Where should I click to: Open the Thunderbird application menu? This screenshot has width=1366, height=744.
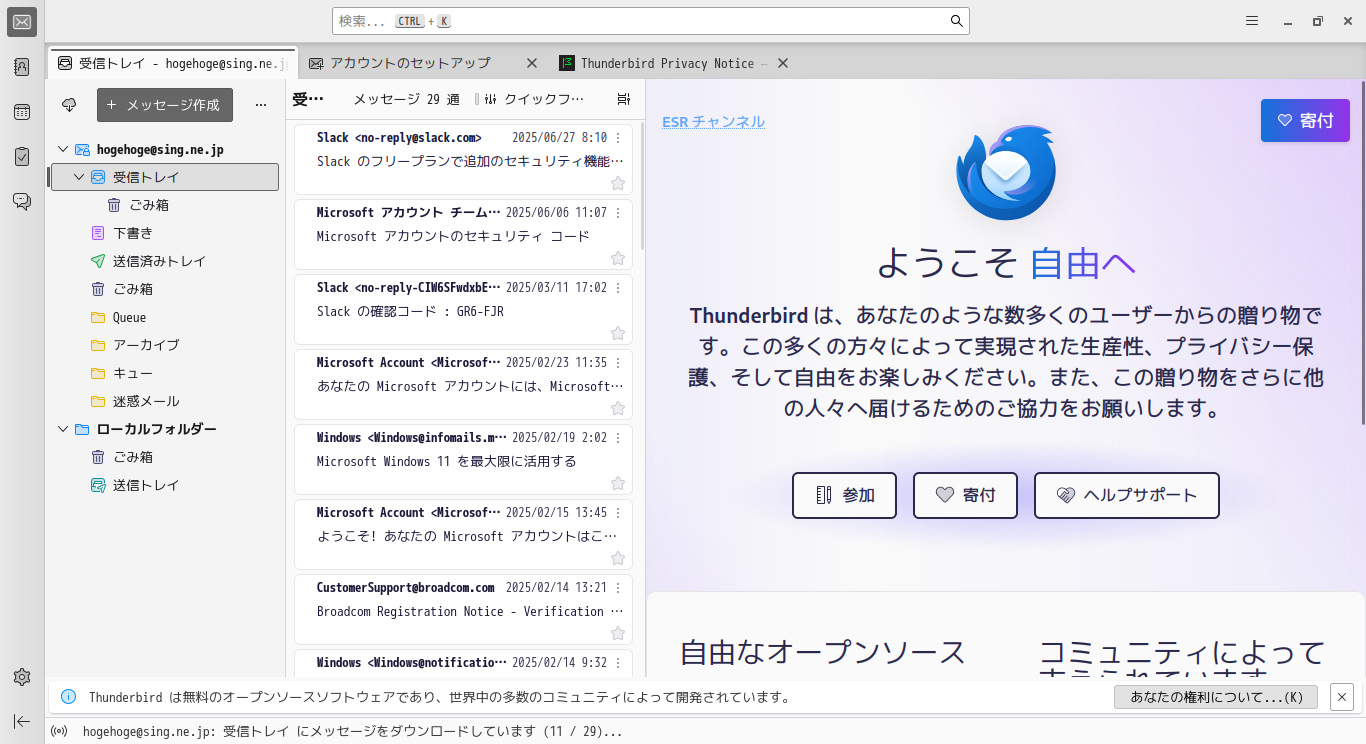click(1252, 21)
